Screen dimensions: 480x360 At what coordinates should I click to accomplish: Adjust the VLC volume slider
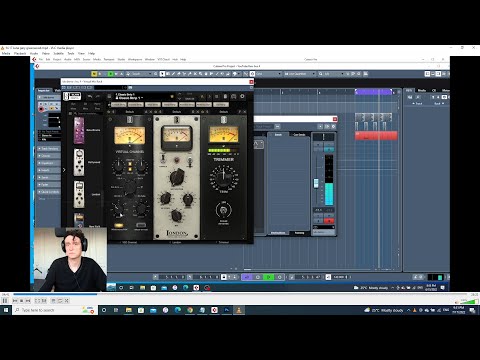coord(468,301)
